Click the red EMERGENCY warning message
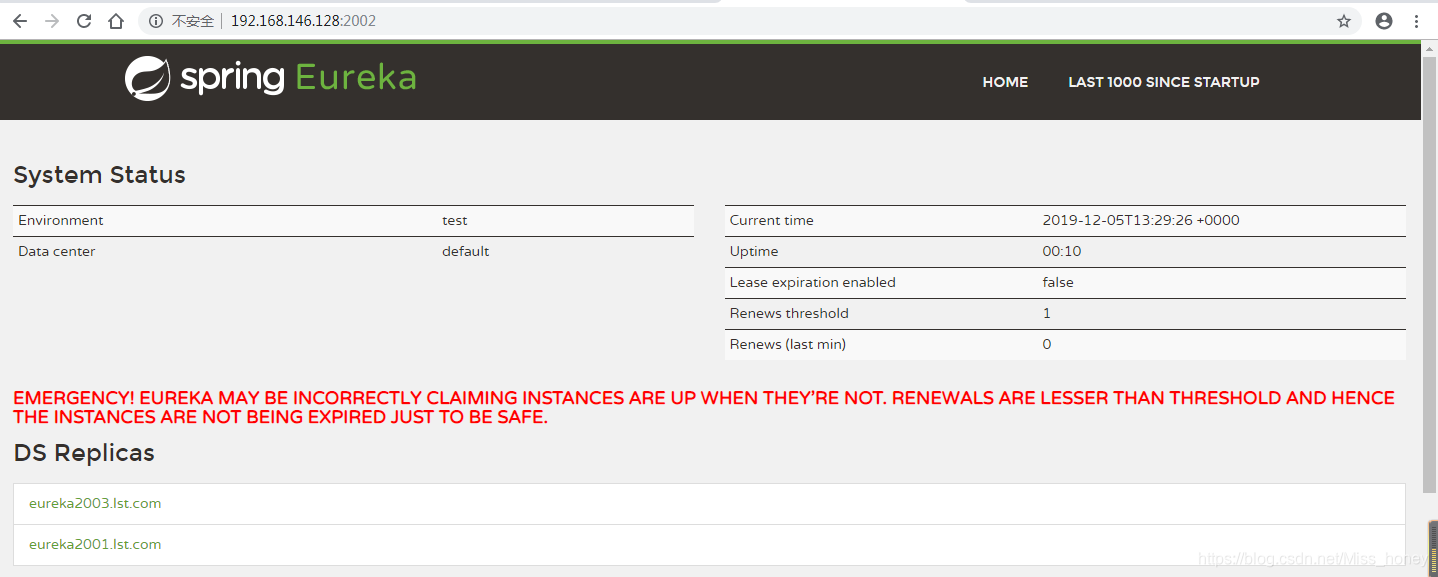This screenshot has width=1438, height=577. [704, 408]
